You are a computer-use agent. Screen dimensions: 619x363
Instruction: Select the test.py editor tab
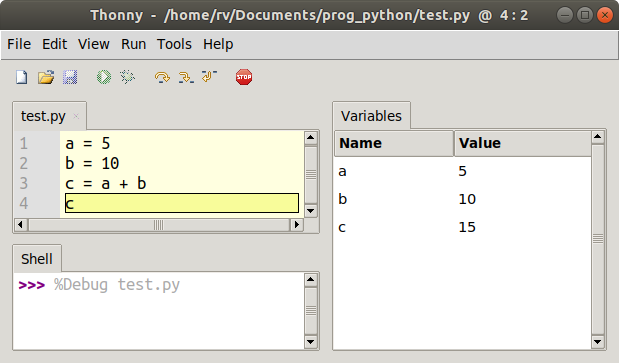43,116
